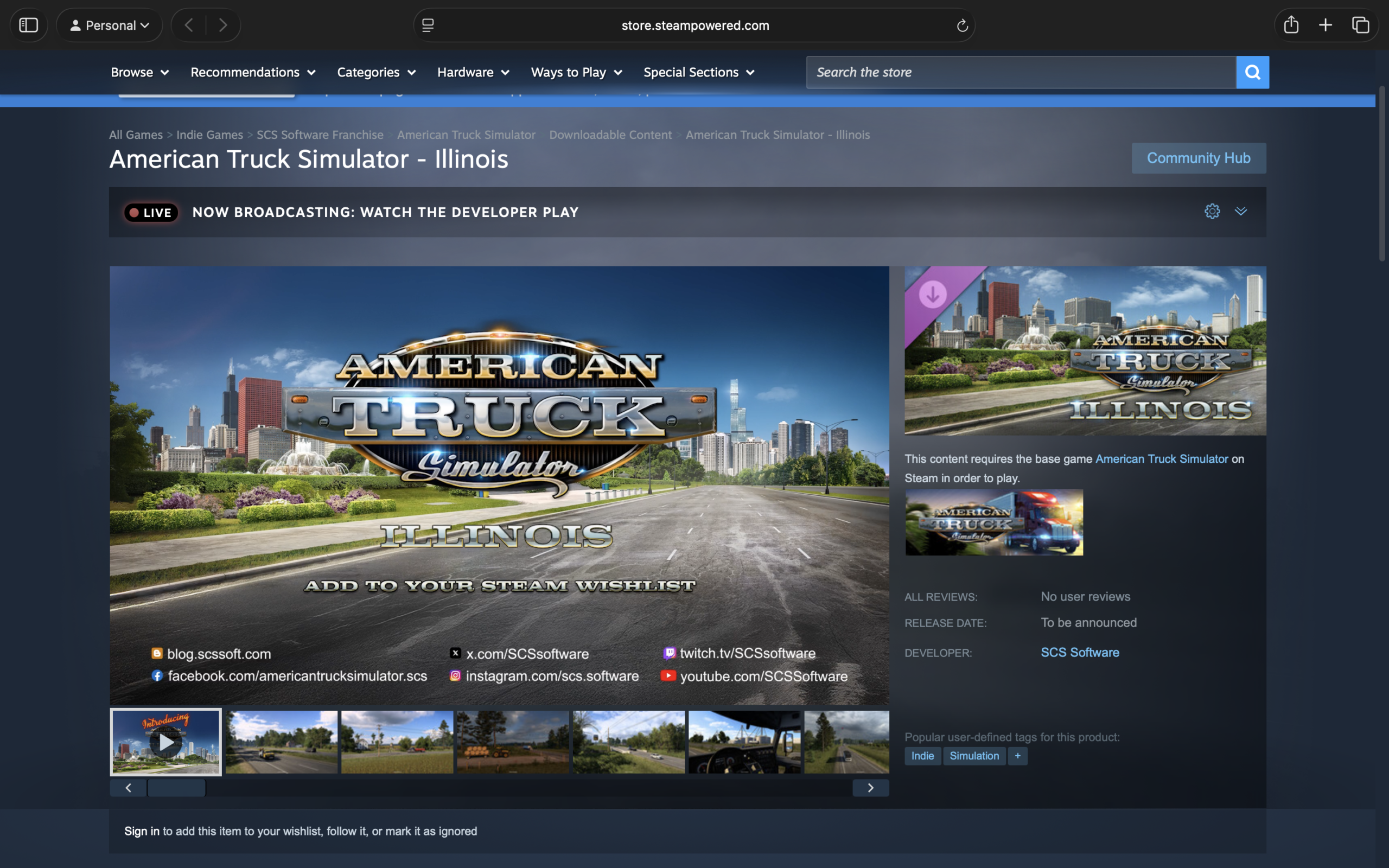Viewport: 1389px width, 868px height.
Task: Play the Illinois introduction trailer
Action: [165, 742]
